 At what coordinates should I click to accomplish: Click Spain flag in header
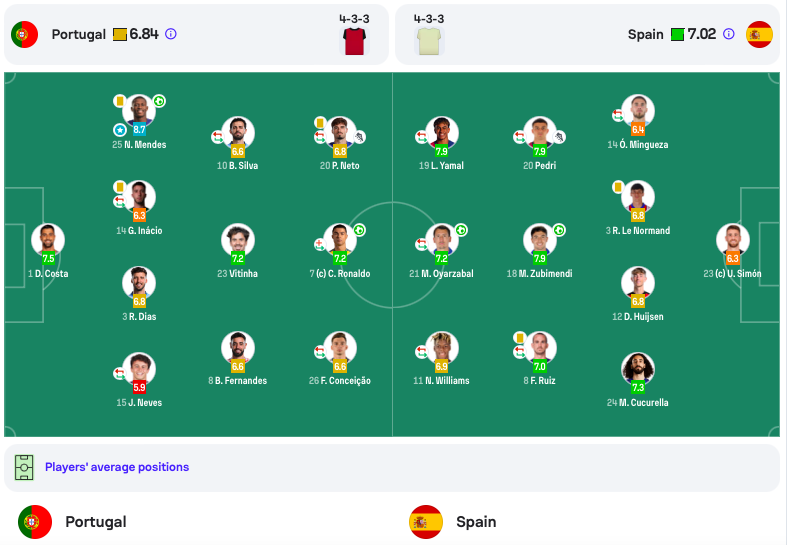[759, 34]
